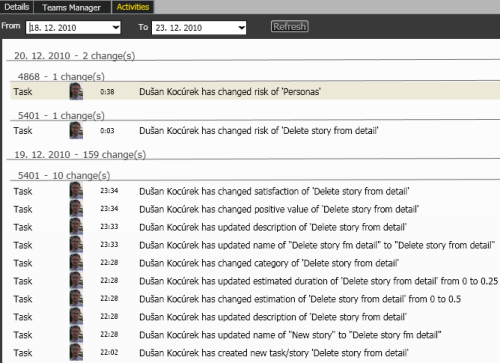The image size is (500, 363).
Task: Click avatar in the 0:03 activity row
Action: click(x=76, y=131)
